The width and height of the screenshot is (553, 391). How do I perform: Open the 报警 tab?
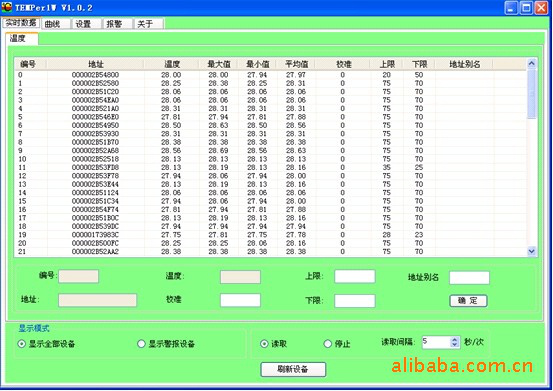pos(118,24)
